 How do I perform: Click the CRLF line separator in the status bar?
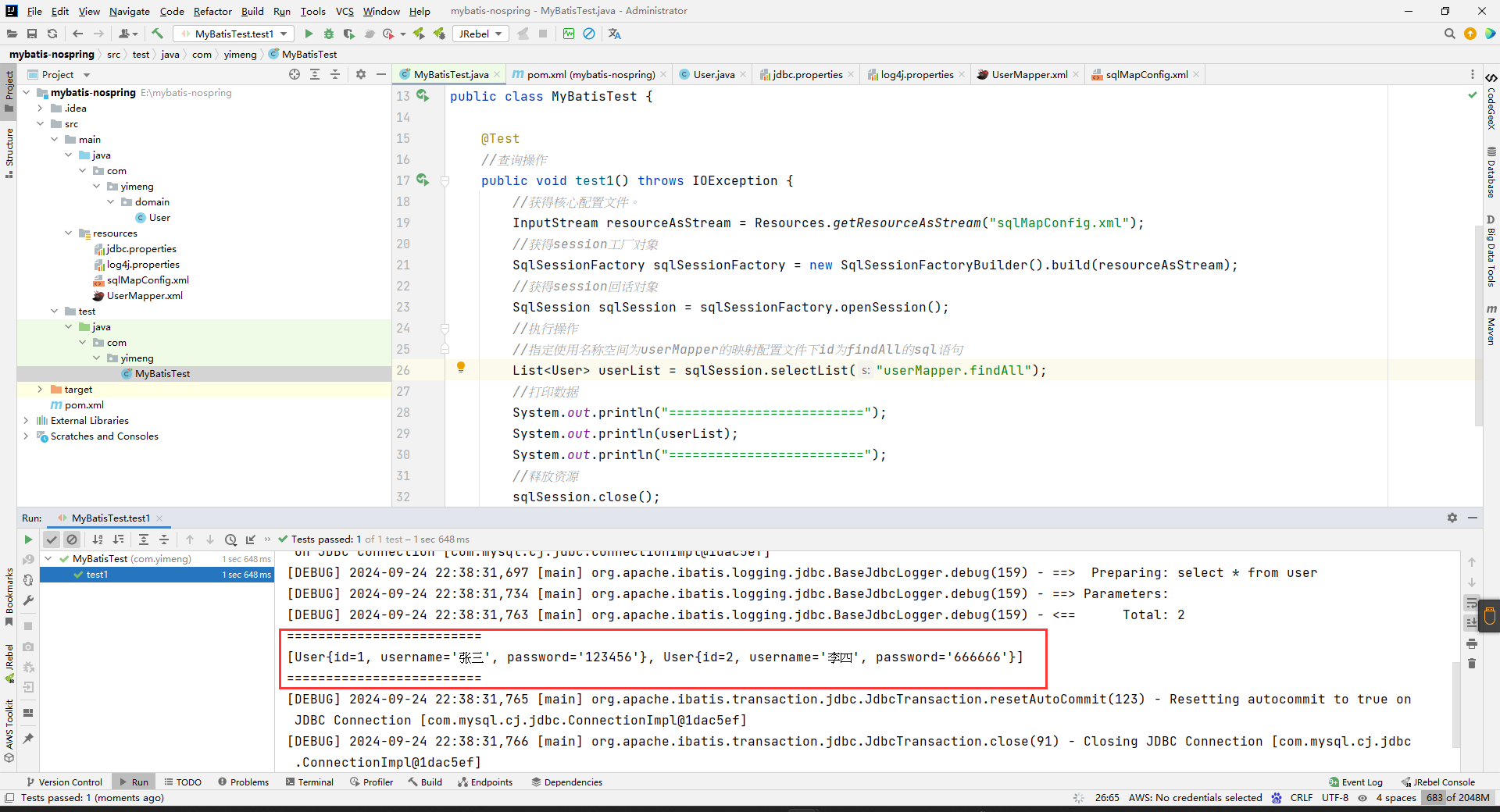(1302, 797)
